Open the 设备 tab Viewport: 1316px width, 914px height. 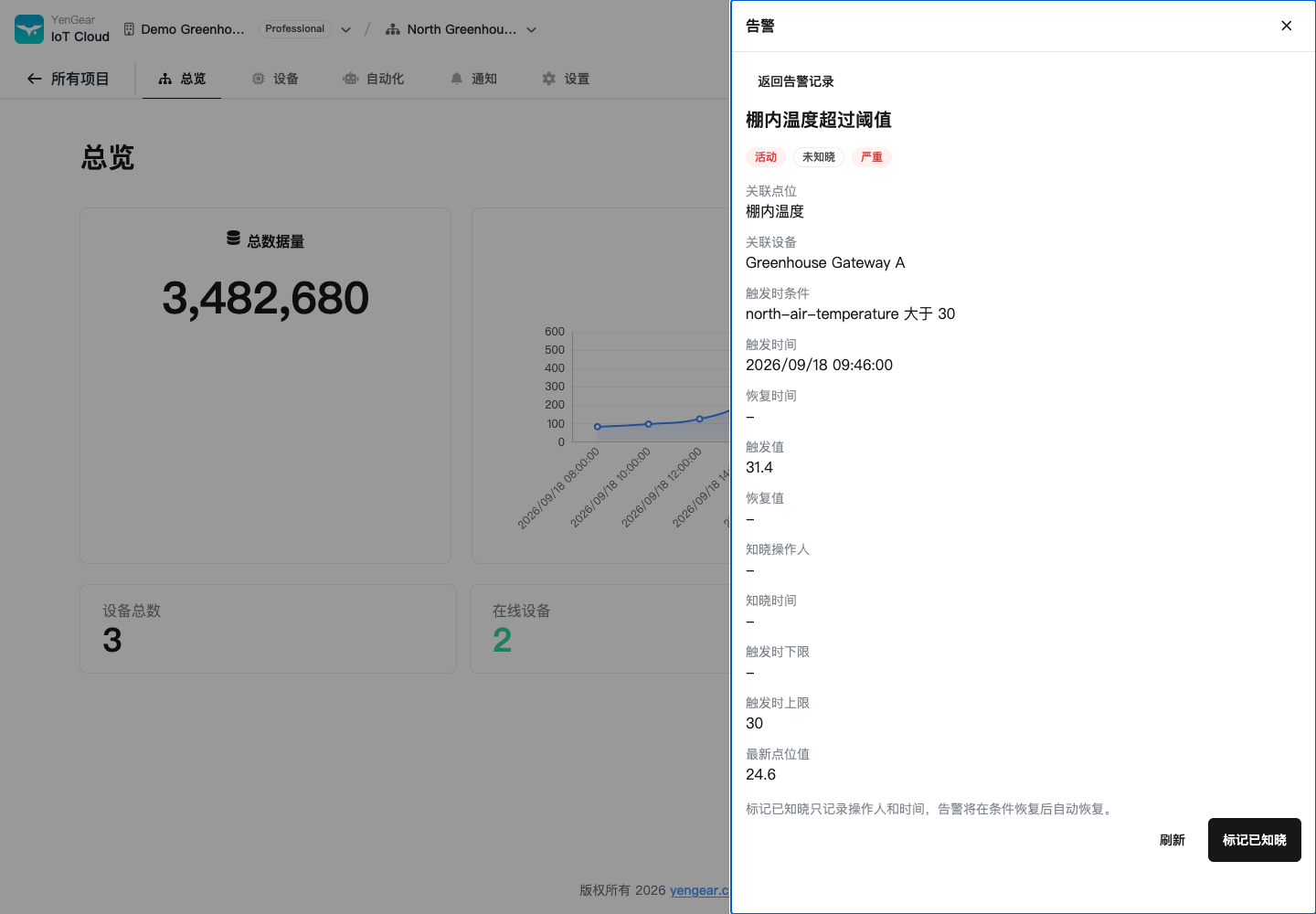click(x=275, y=79)
